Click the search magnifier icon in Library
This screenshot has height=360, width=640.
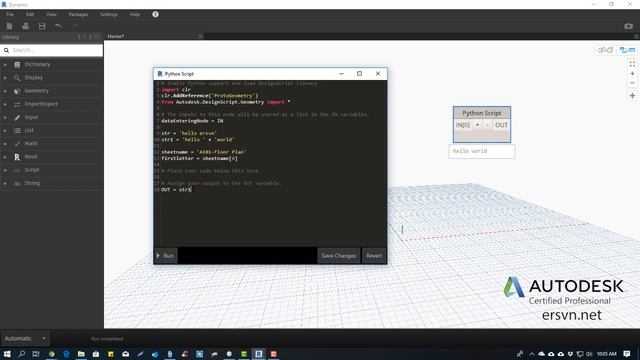click(x=6, y=50)
